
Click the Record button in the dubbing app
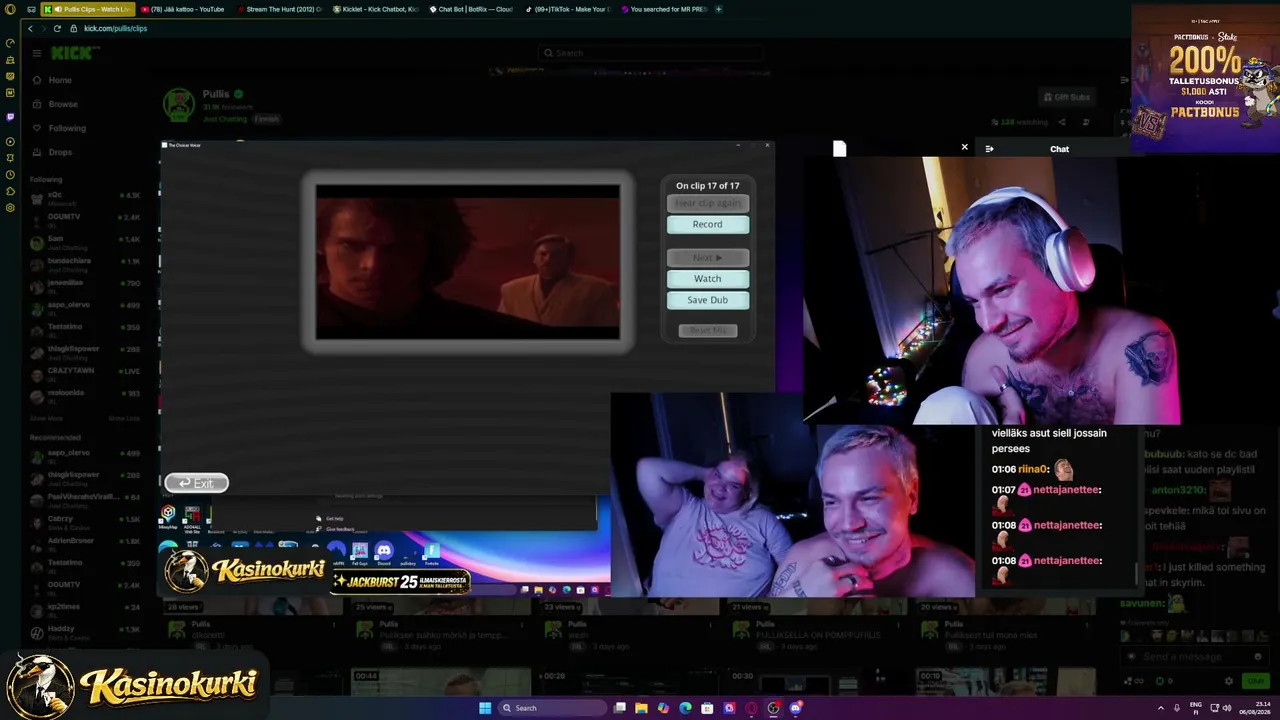(707, 224)
